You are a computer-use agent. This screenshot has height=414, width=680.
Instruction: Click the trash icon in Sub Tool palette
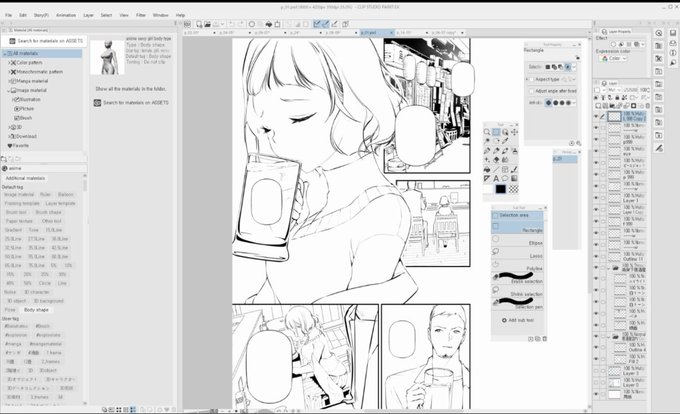point(545,339)
